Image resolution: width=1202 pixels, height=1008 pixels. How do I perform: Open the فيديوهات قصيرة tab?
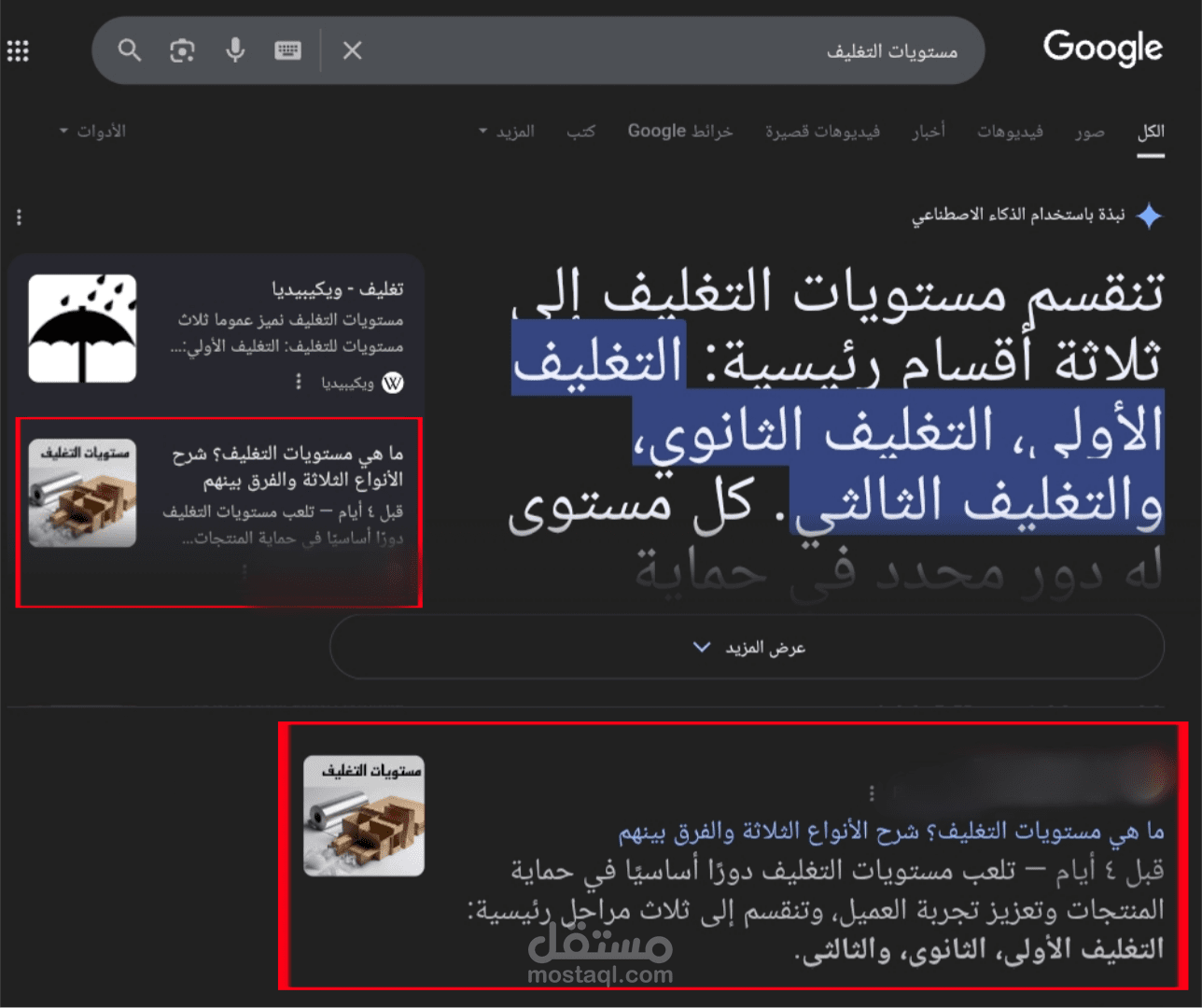tap(822, 132)
